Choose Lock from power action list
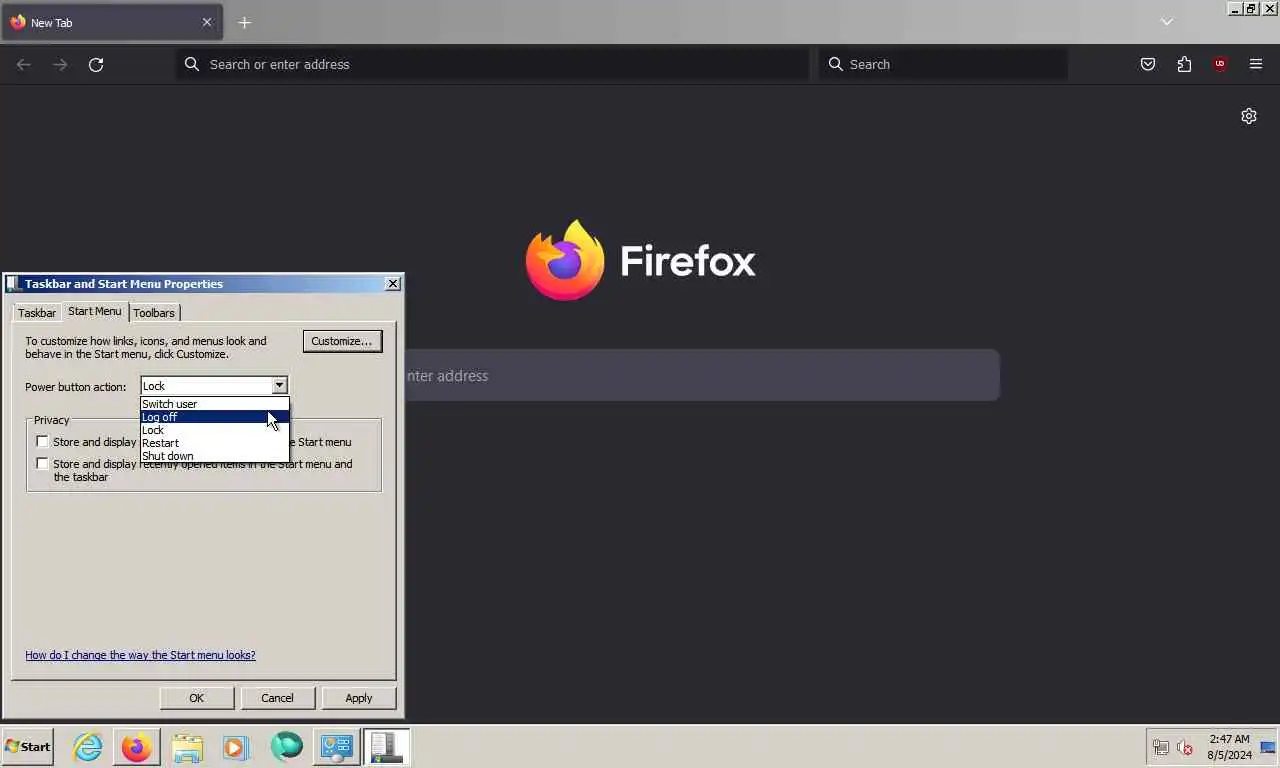This screenshot has height=768, width=1280. pyautogui.click(x=214, y=430)
